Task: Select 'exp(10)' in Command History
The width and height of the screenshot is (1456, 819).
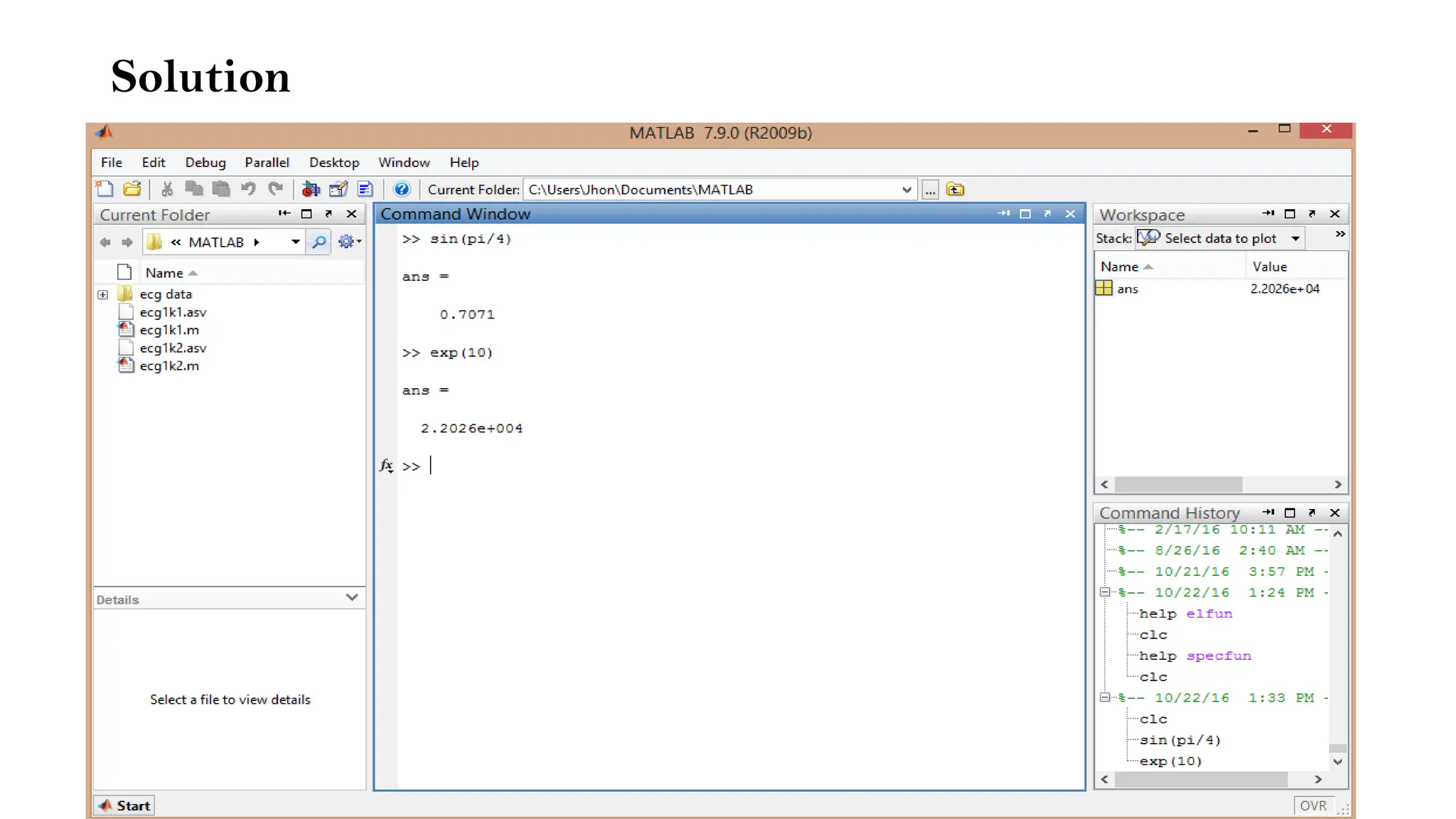Action: 1171,761
